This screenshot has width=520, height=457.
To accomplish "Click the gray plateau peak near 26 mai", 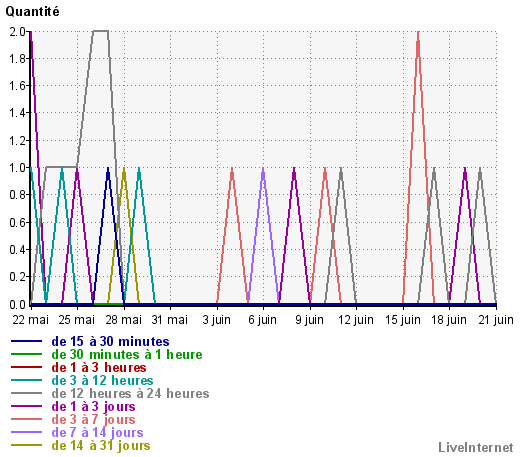I will tap(101, 31).
